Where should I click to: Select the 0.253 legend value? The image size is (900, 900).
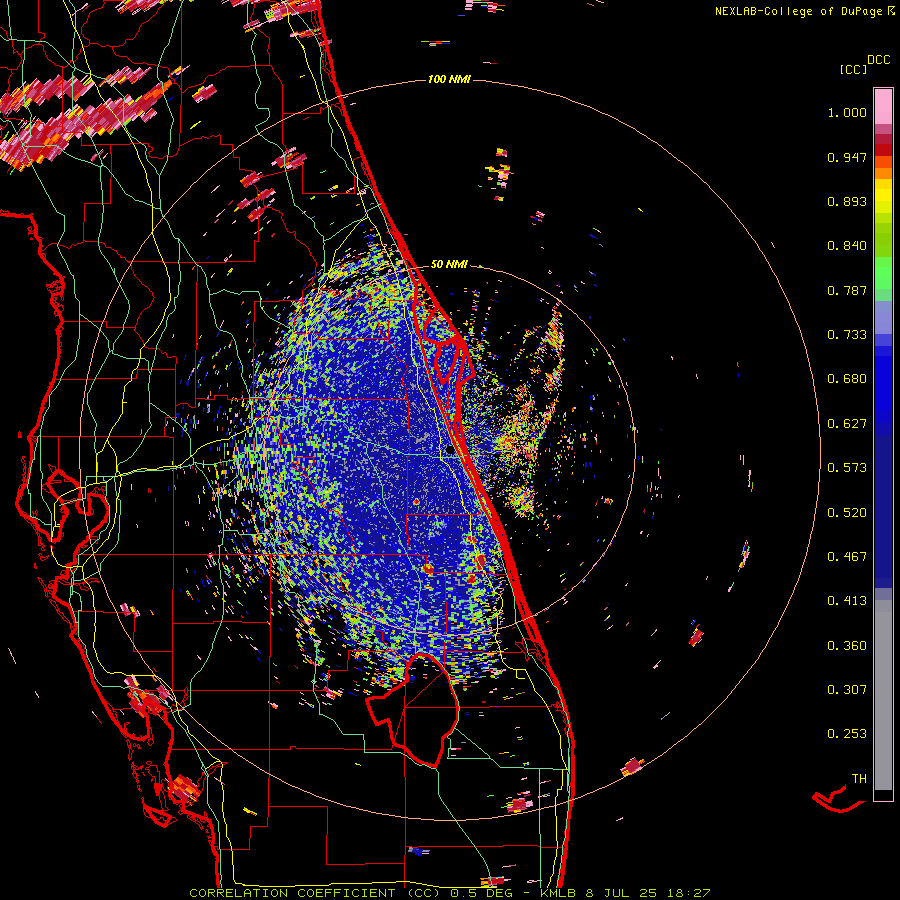click(847, 734)
